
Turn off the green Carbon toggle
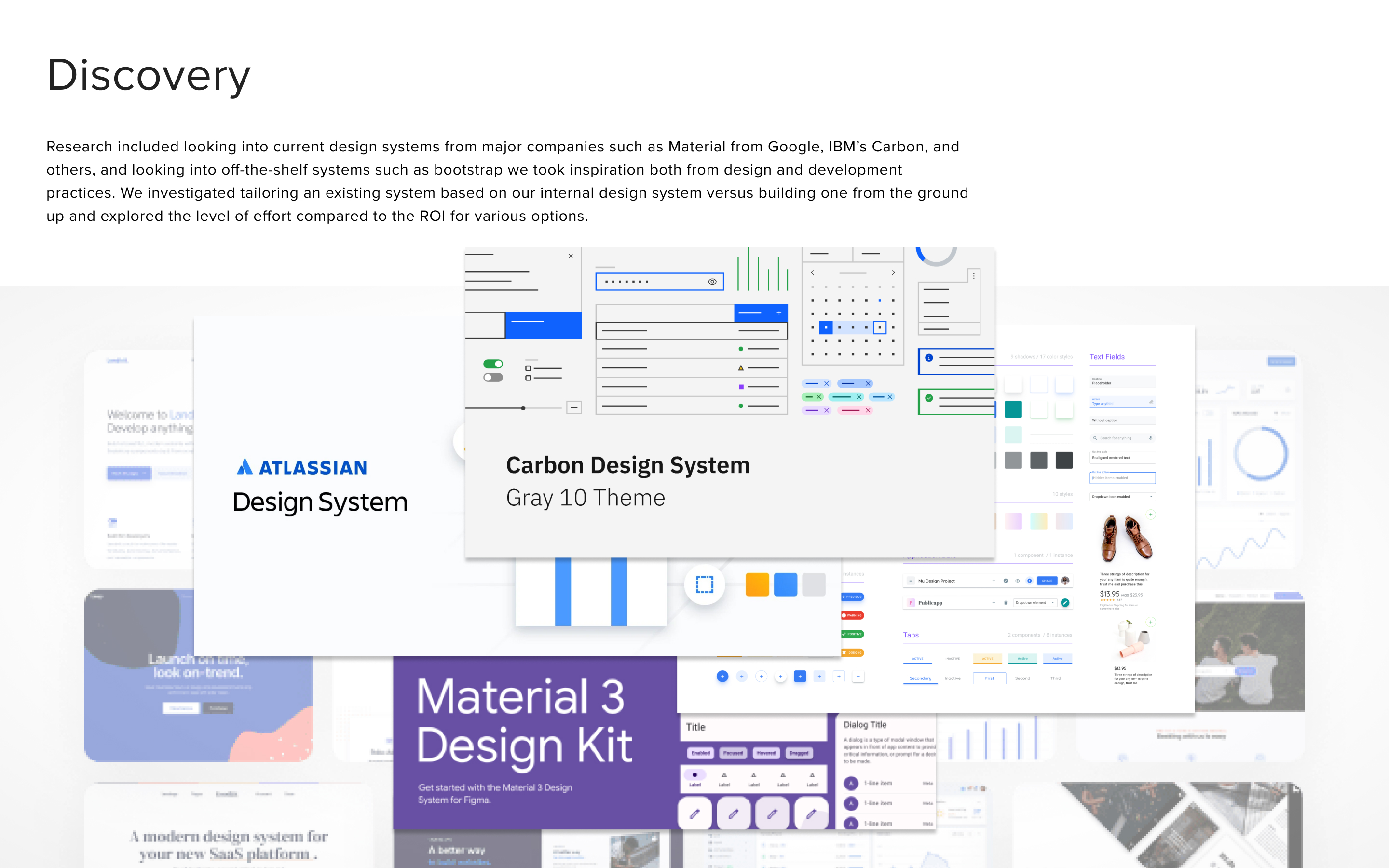[x=493, y=364]
